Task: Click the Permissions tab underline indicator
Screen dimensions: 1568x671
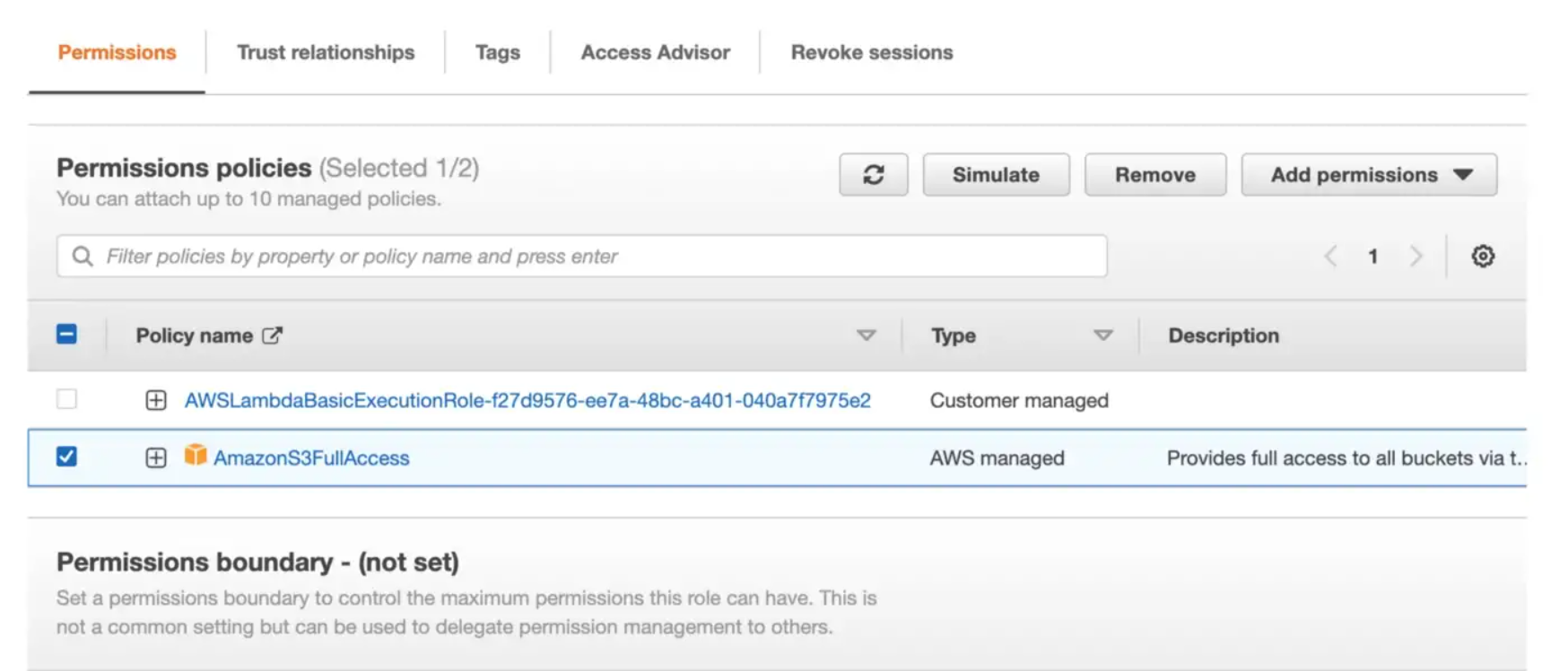Action: point(116,90)
